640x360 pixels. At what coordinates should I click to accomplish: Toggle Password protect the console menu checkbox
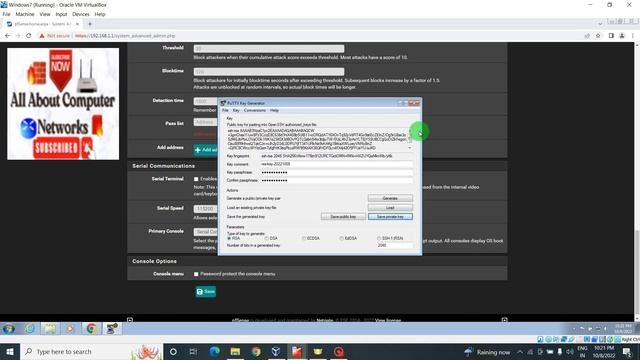click(196, 274)
